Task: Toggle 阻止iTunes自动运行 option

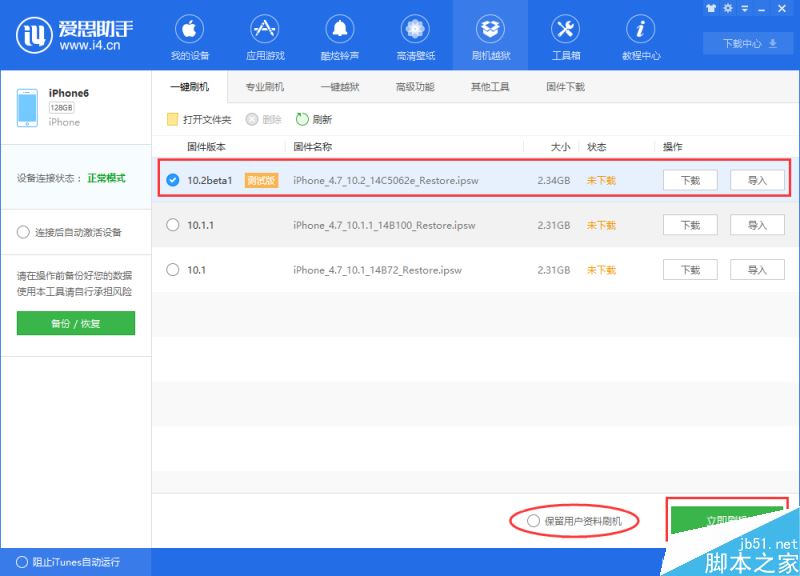Action: pos(22,562)
